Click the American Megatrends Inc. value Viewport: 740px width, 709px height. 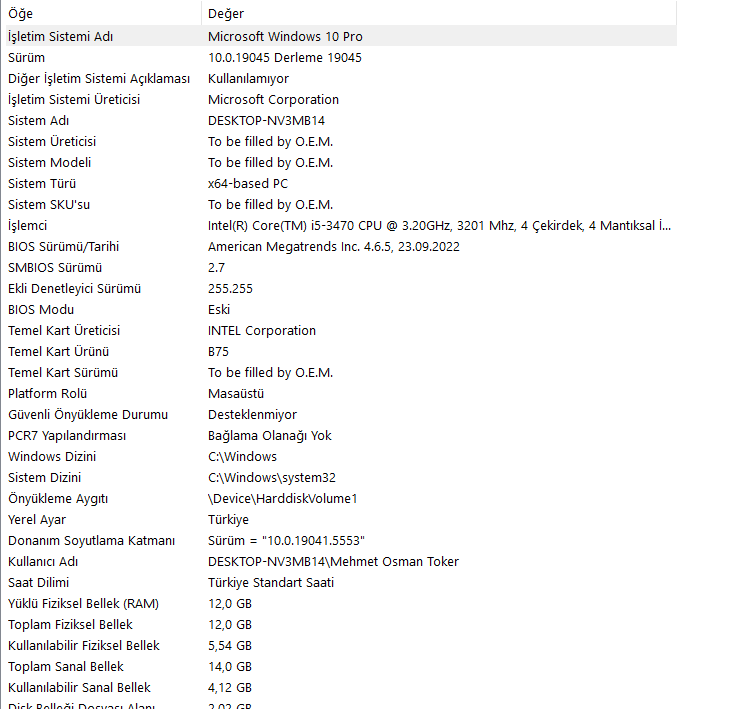pos(334,246)
